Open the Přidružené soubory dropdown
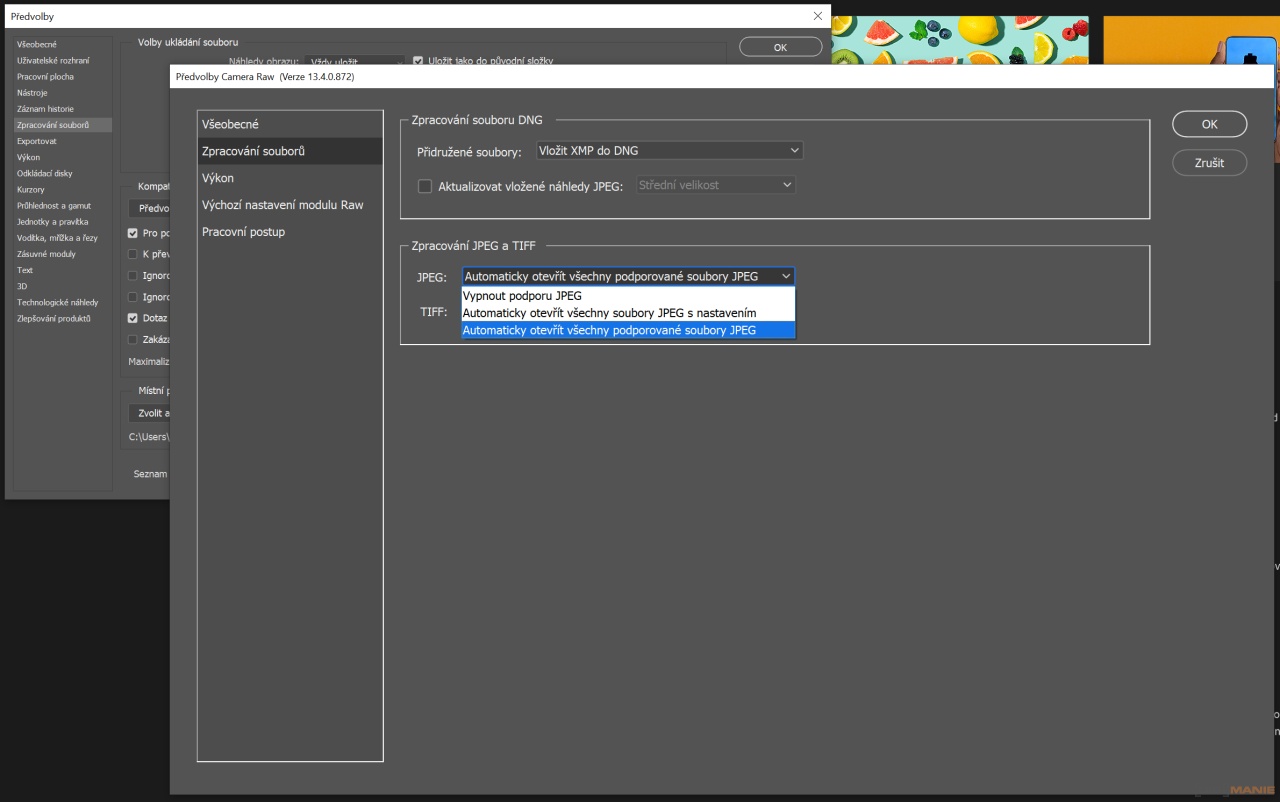 coord(669,151)
